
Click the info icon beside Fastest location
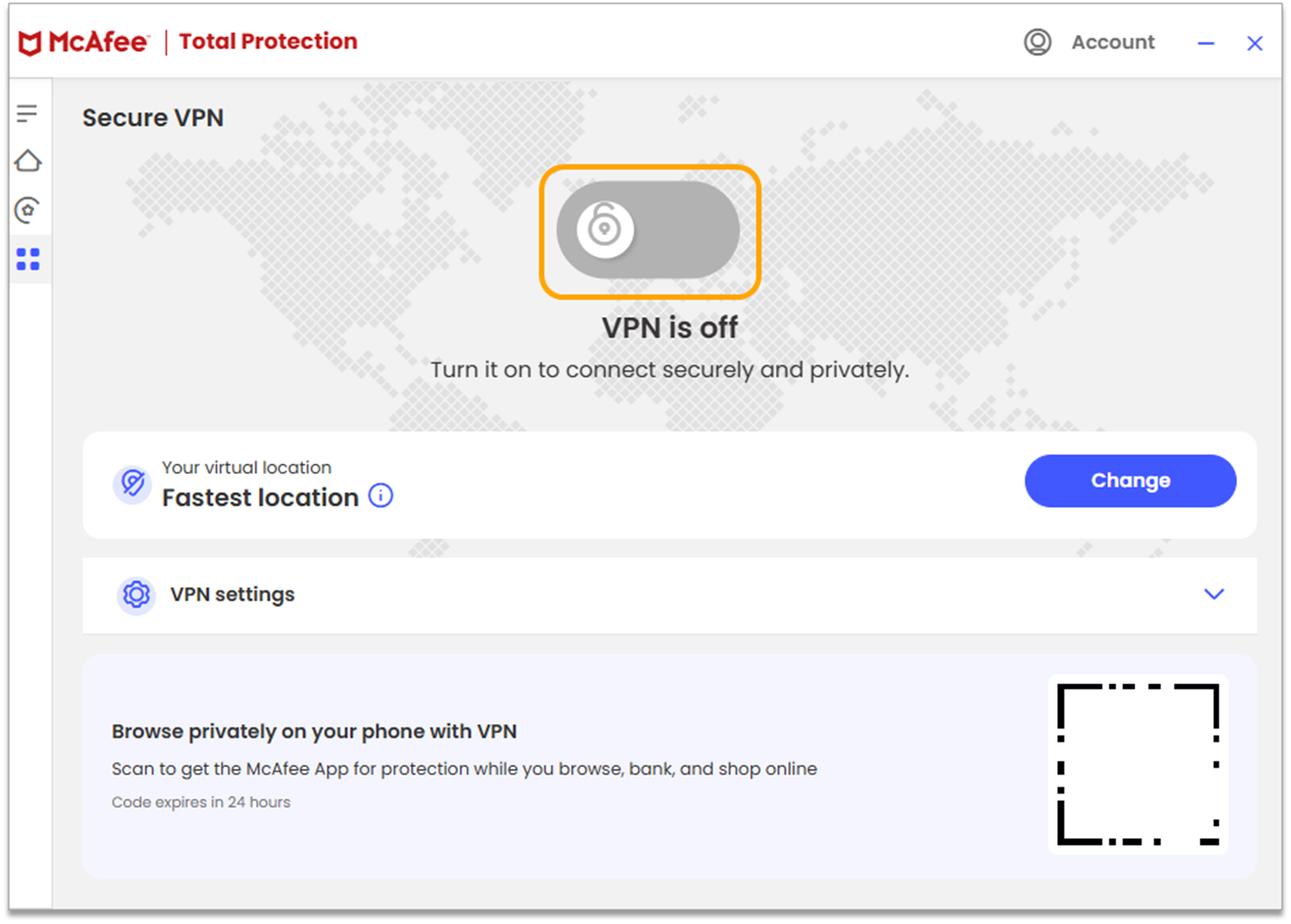click(381, 496)
